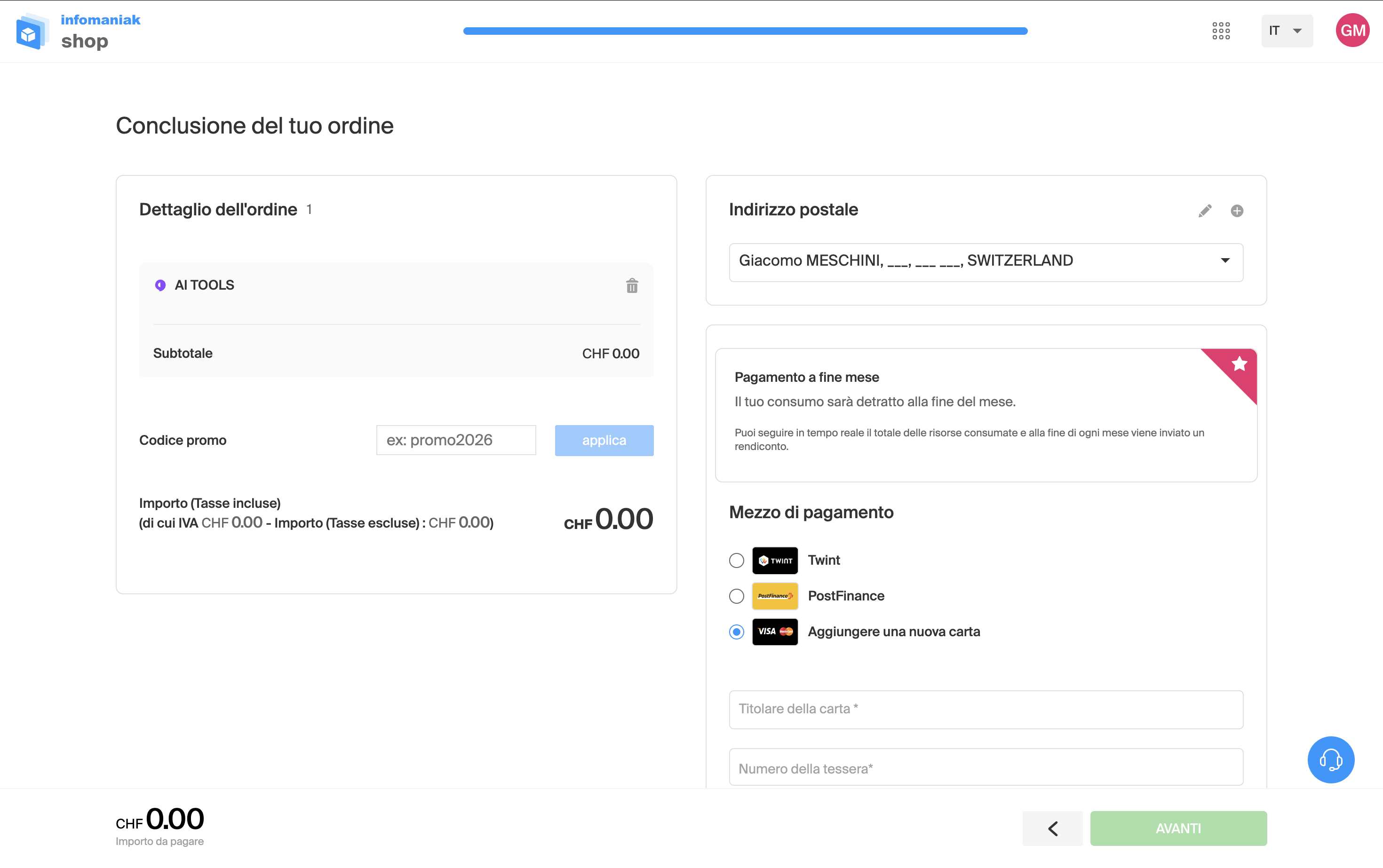Image resolution: width=1383 pixels, height=868 pixels.
Task: Click the AI TOOLS item label
Action: pos(205,285)
